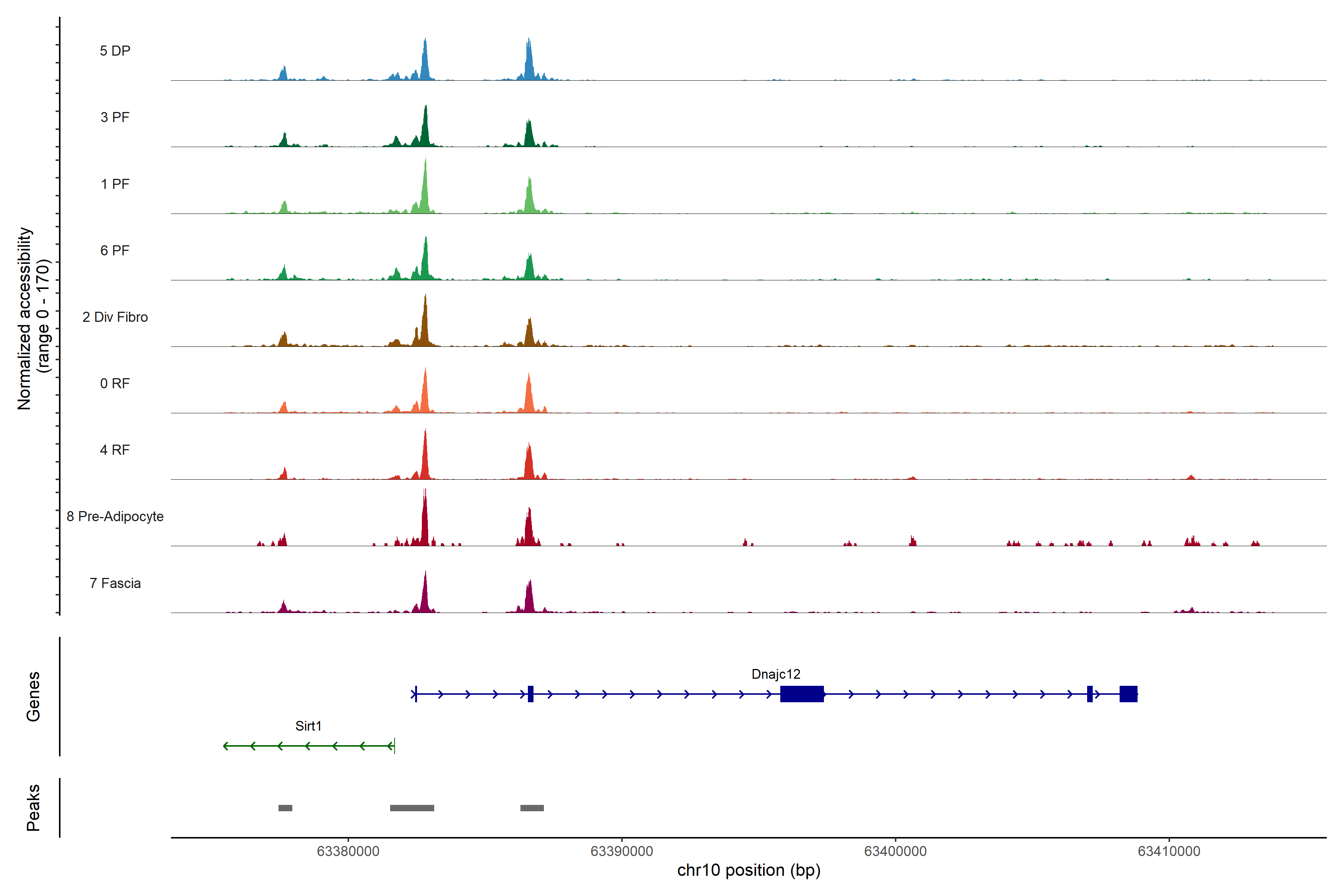
Task: Click the leftmost gray peak bar
Action: [x=285, y=808]
